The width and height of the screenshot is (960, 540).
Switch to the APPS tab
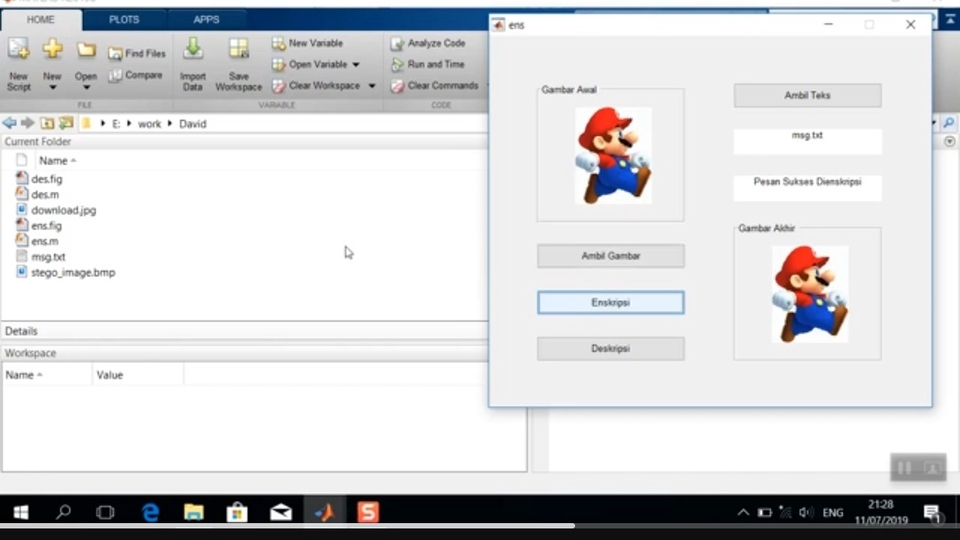coord(206,19)
